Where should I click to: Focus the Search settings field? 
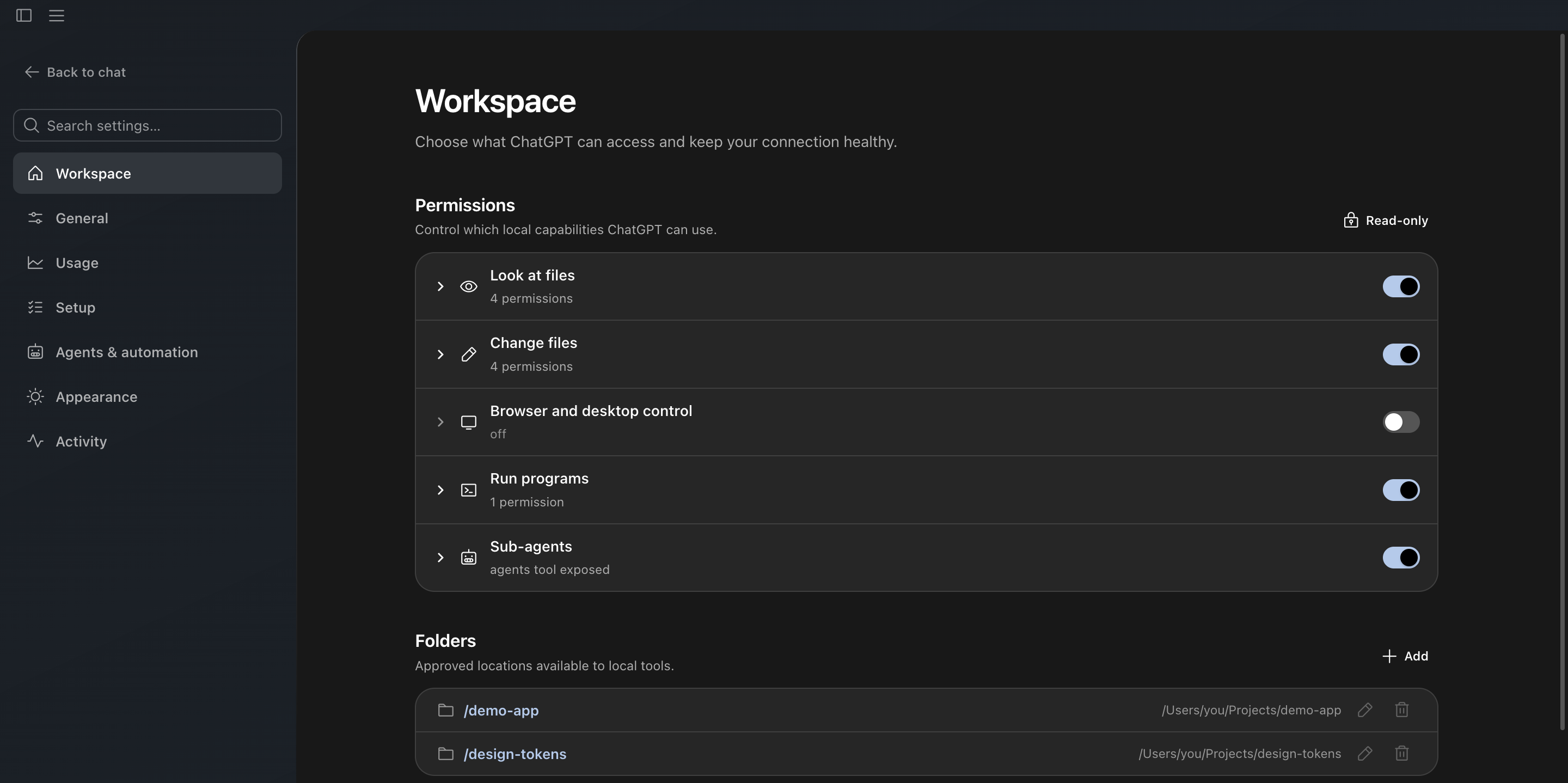(x=148, y=125)
